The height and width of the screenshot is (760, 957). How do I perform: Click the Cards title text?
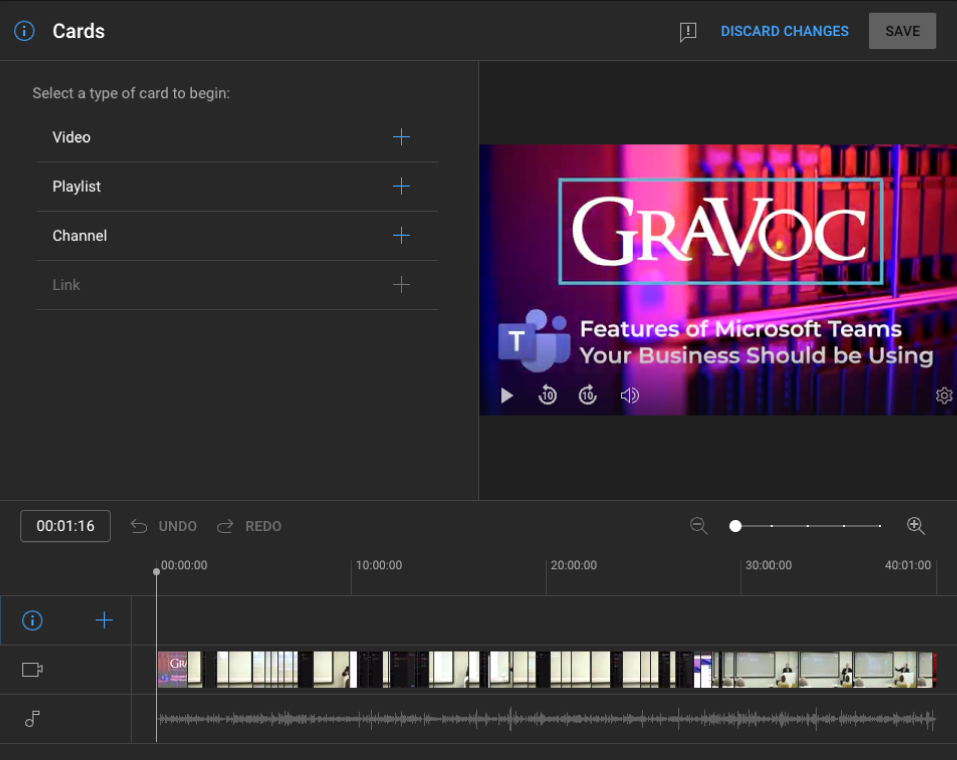click(x=79, y=31)
